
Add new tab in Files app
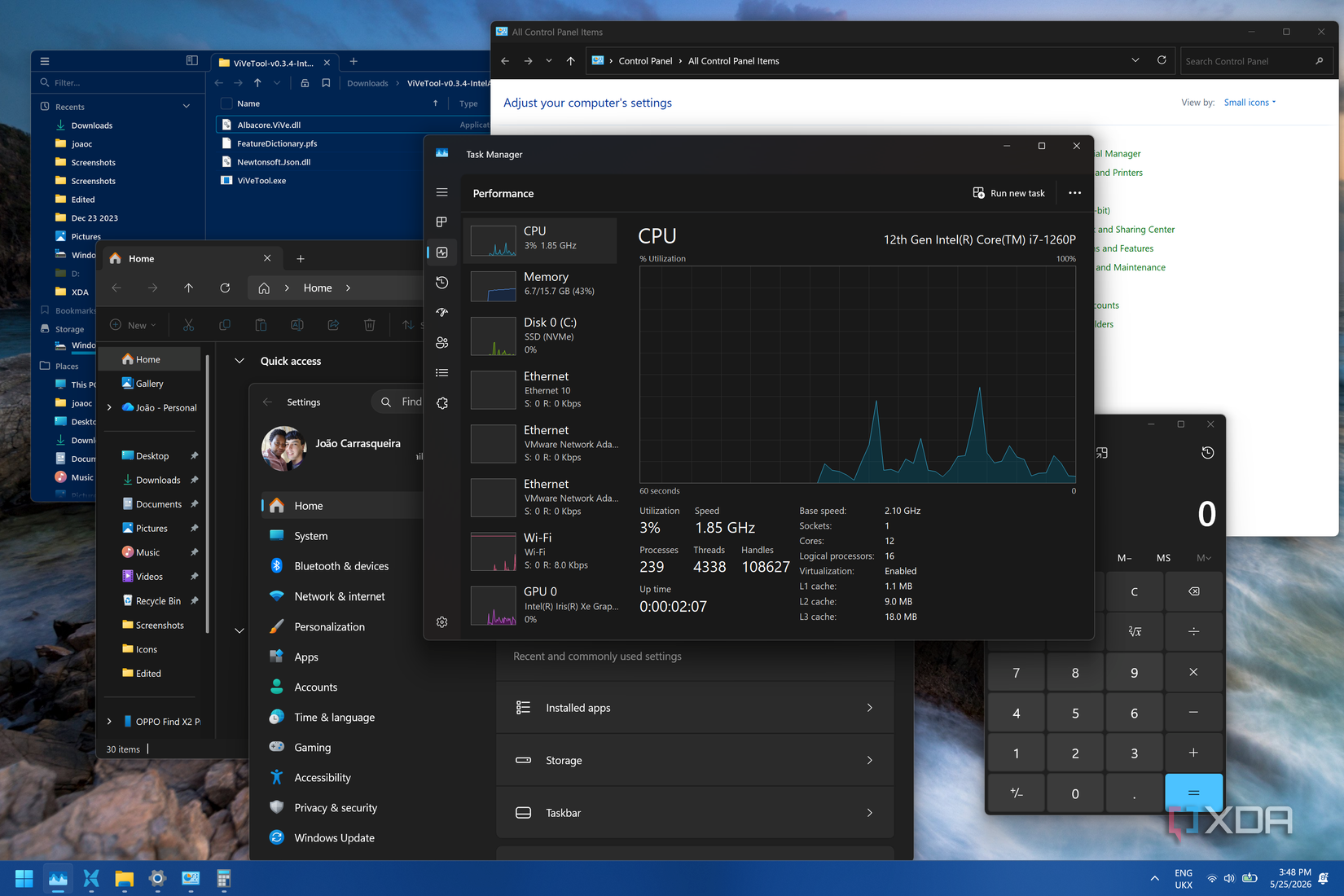(x=354, y=61)
